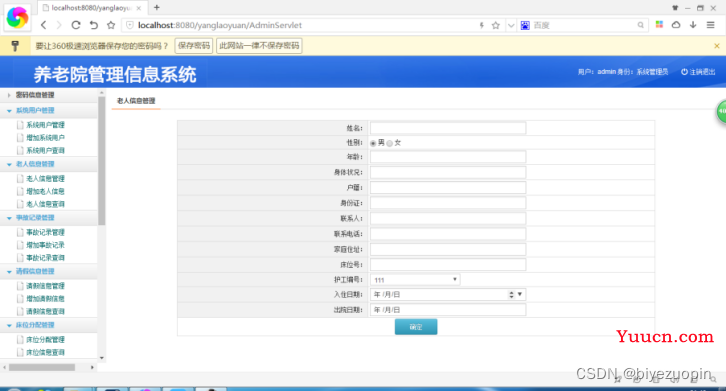Click the 身份证 input field
This screenshot has width=726, height=391.
(448, 203)
